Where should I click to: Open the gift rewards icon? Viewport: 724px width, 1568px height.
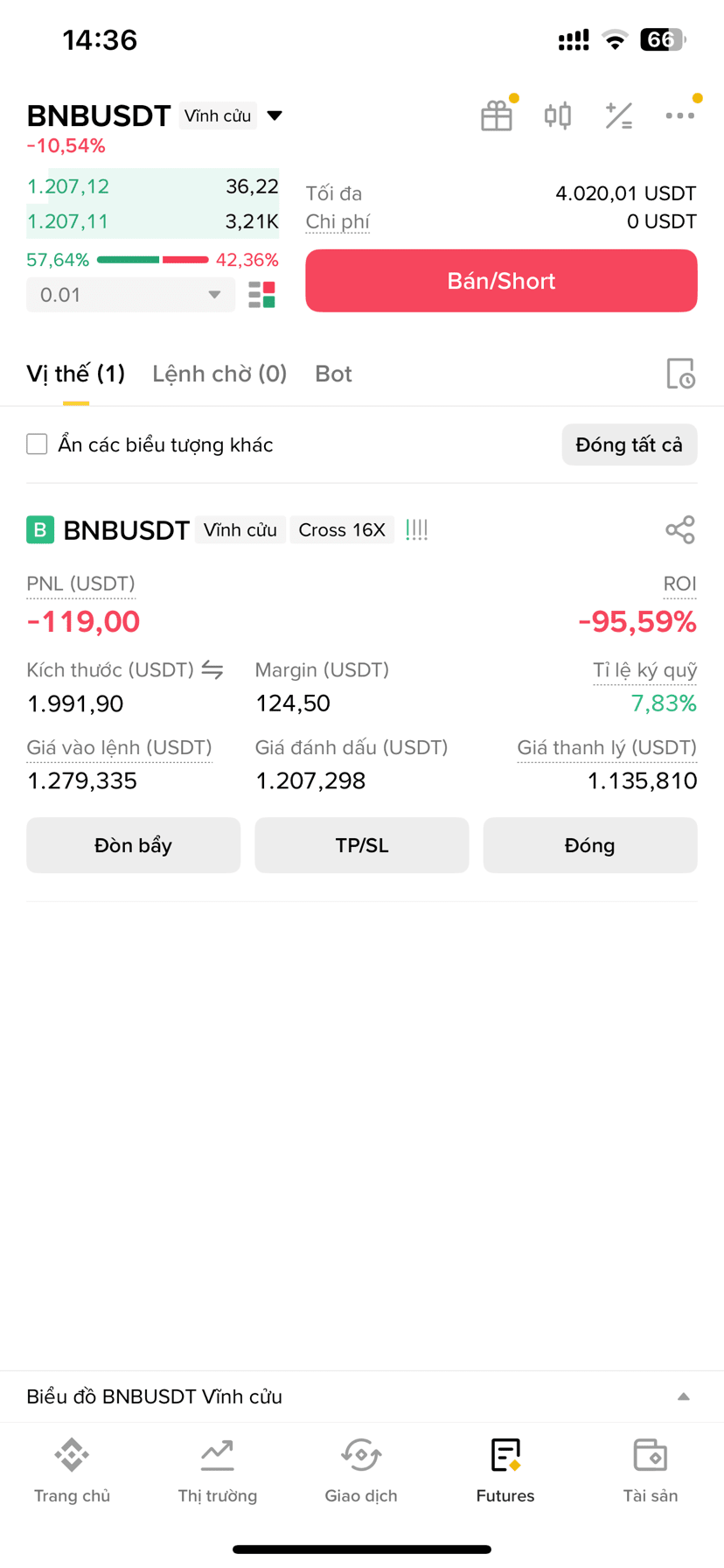[497, 115]
